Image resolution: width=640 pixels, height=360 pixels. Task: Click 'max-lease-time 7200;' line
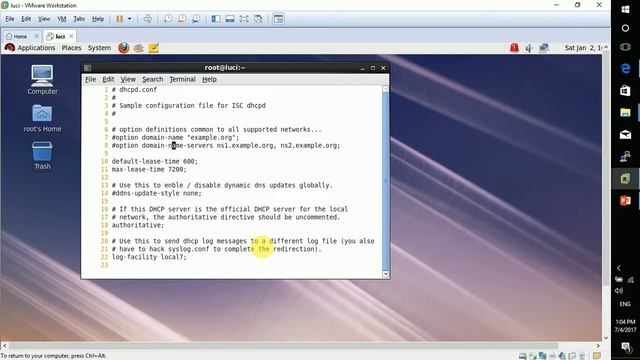(x=149, y=169)
